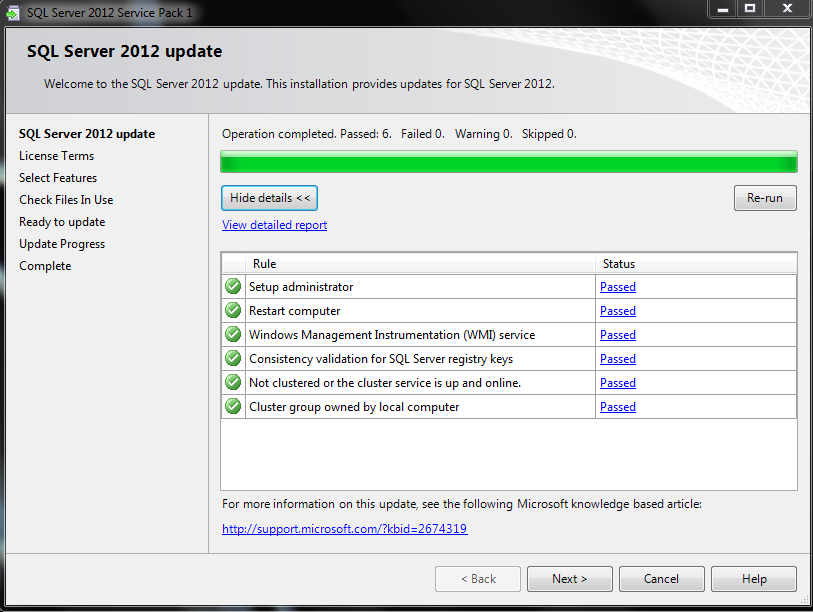Open the support.microsoft.com kbid link
Screen dimensions: 813x612
[344, 529]
